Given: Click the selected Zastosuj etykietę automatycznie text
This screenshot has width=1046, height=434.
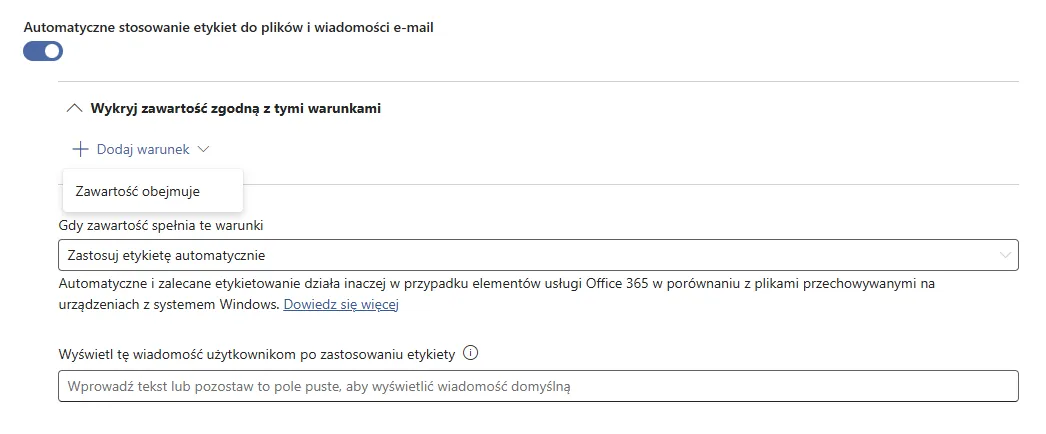Looking at the screenshot, I should pyautogui.click(x=166, y=255).
